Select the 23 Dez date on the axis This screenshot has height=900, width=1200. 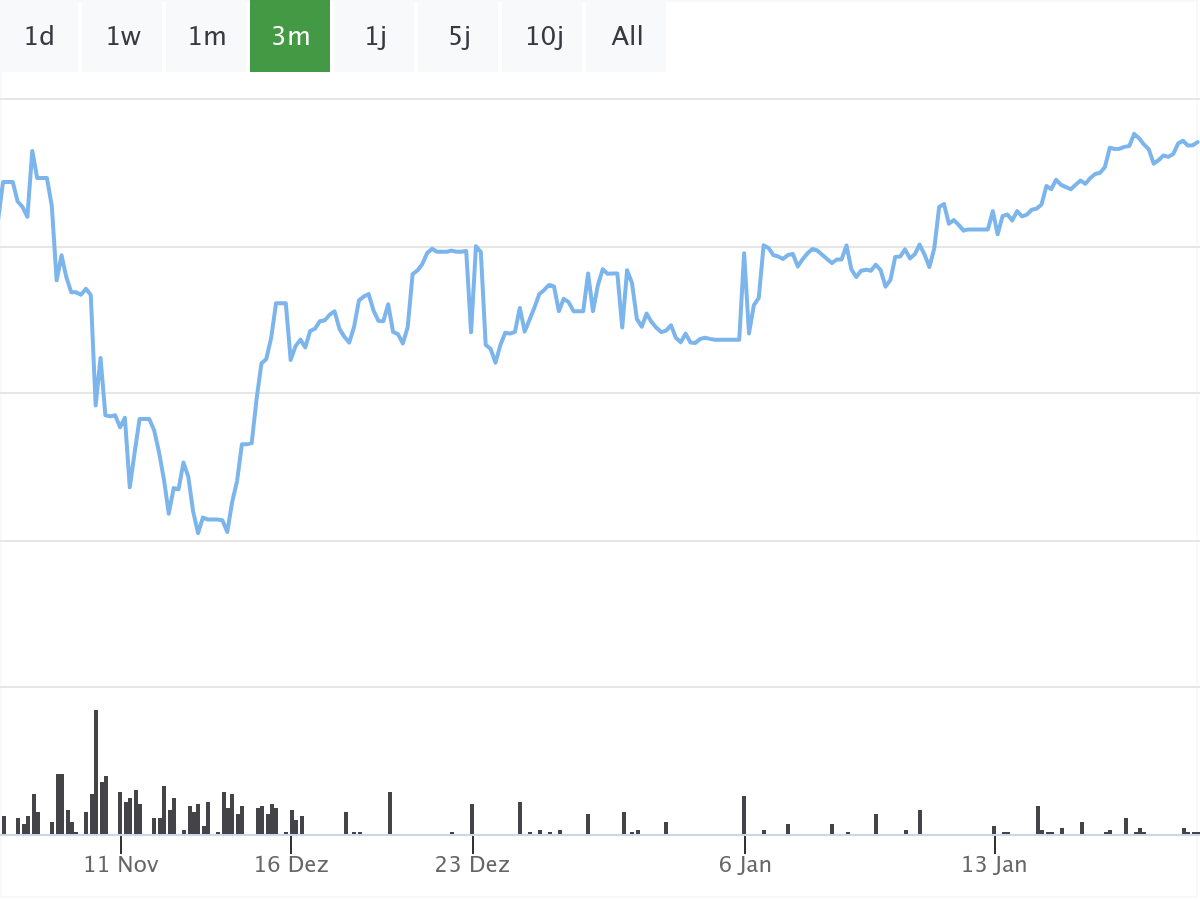(472, 864)
